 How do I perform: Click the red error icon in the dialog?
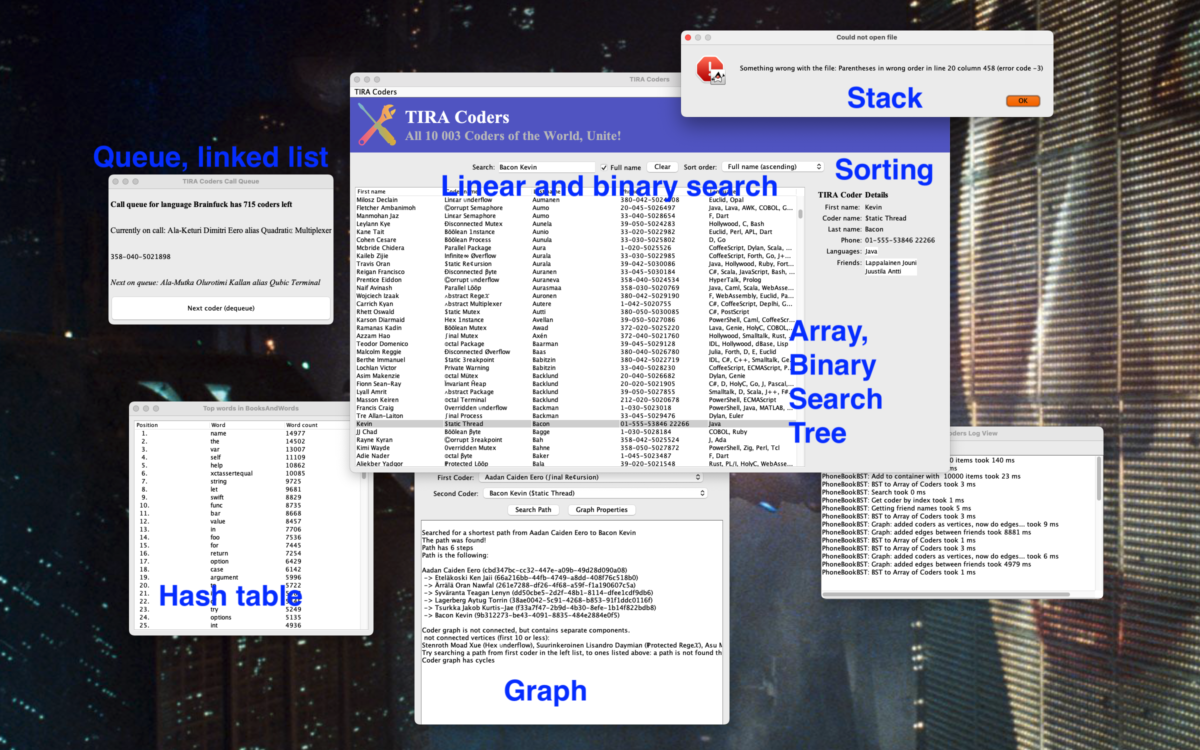710,68
